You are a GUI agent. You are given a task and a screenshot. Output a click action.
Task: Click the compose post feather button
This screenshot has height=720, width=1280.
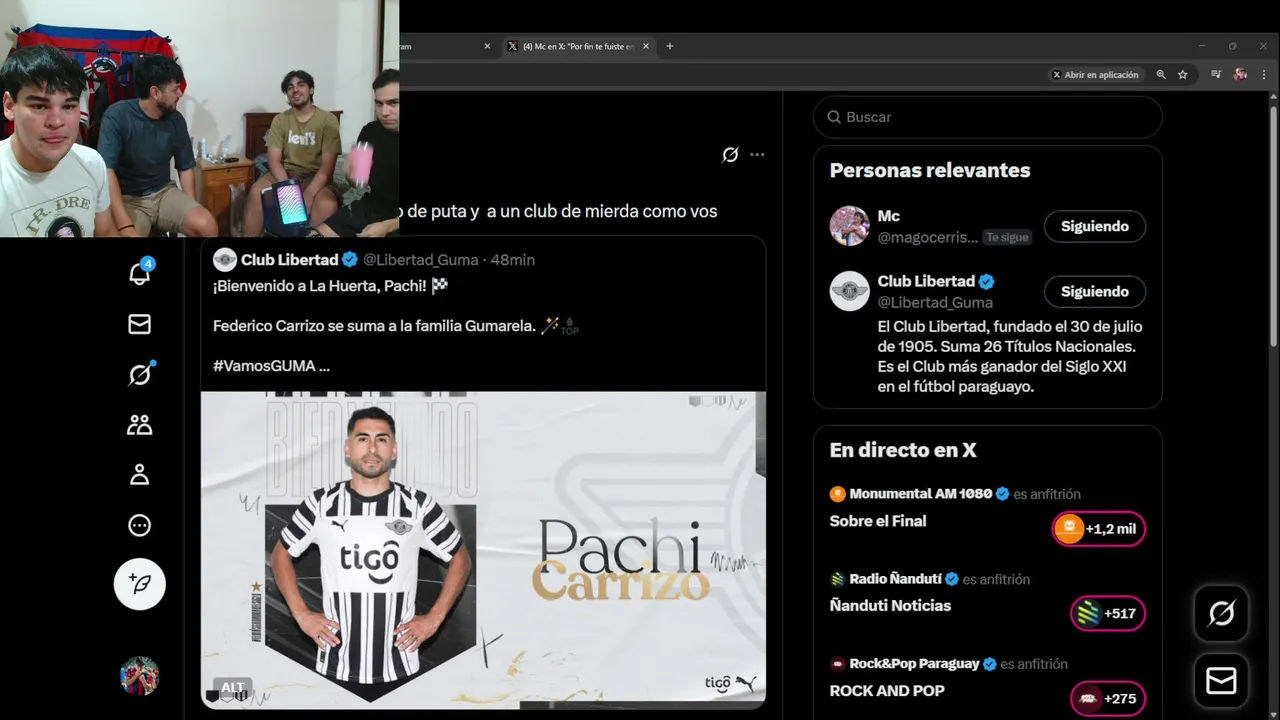140,584
